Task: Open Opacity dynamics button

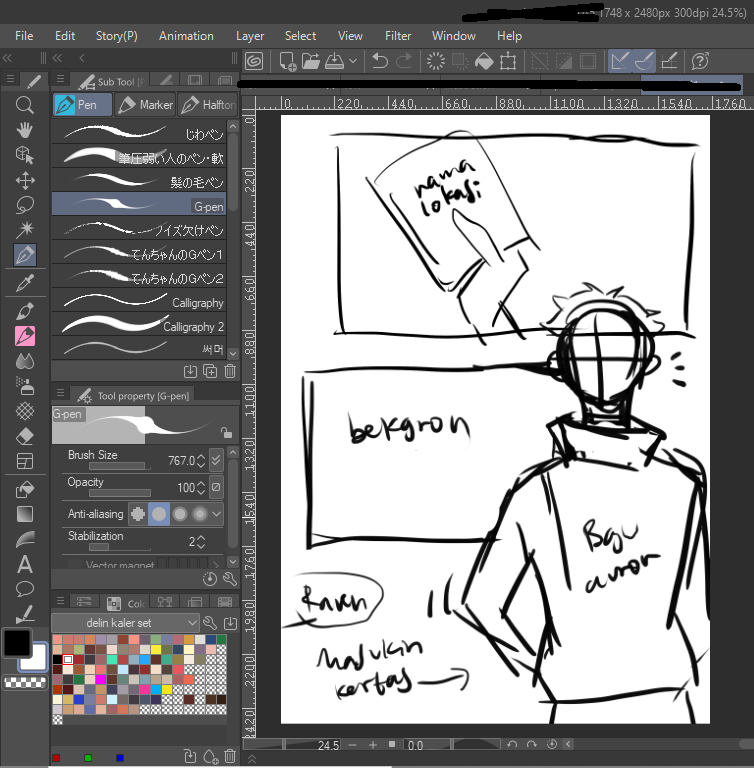Action: click(216, 487)
